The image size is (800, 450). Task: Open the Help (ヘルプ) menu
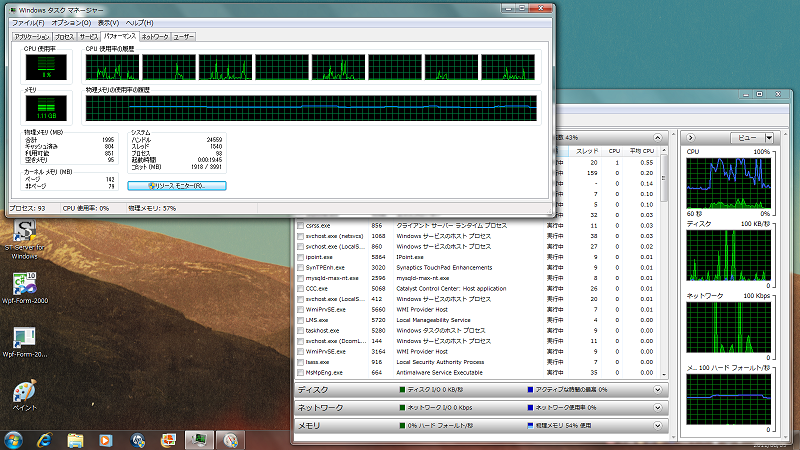(x=139, y=23)
